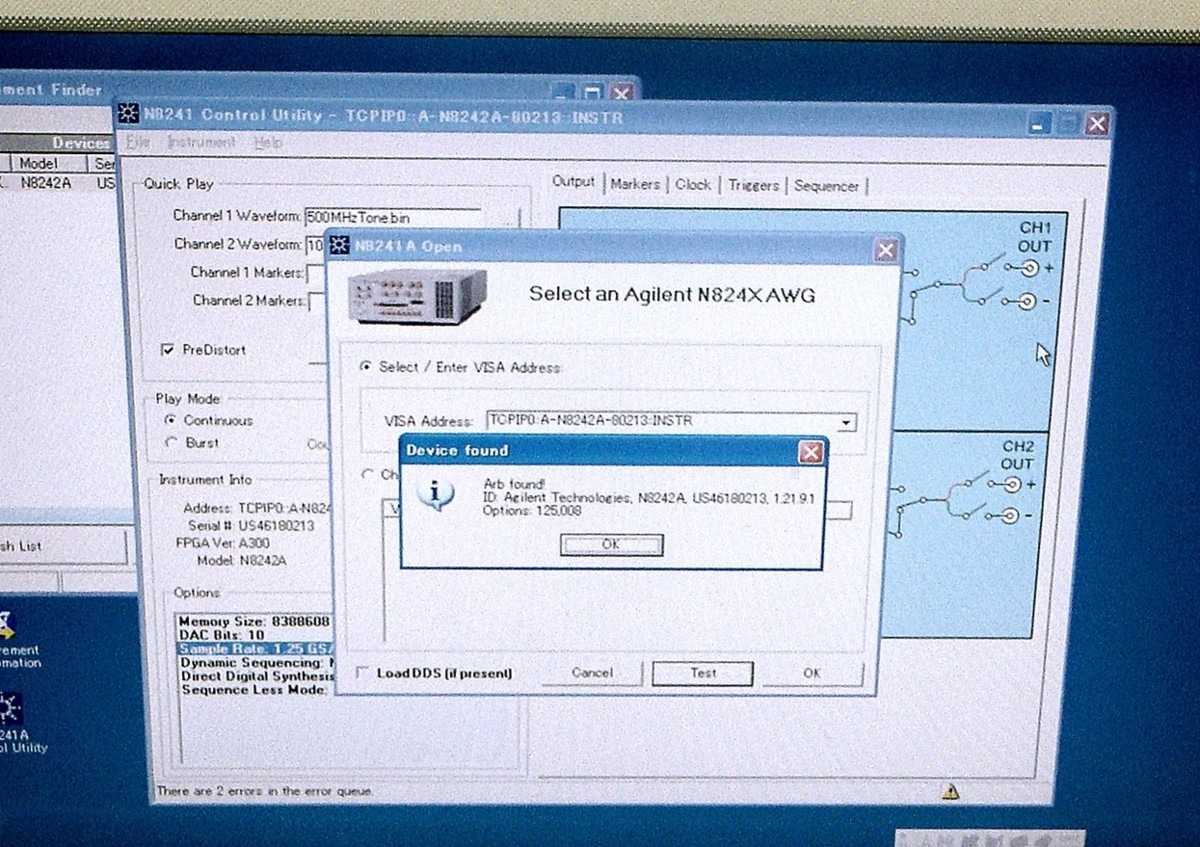Switch to the Sequencer tab
Image resolution: width=1200 pixels, height=847 pixels.
[826, 187]
